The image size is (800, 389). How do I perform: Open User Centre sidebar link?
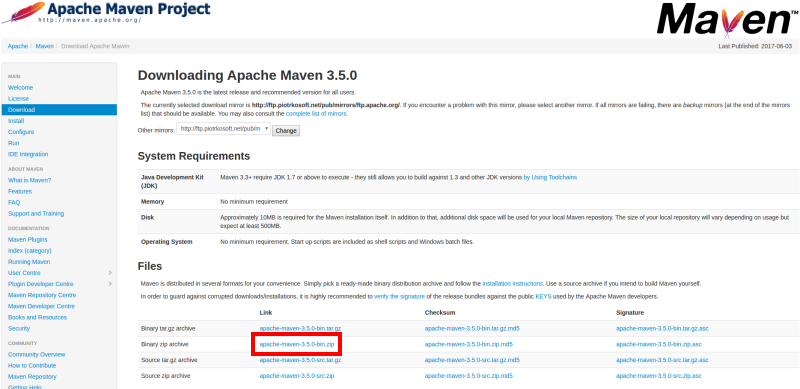[24, 273]
